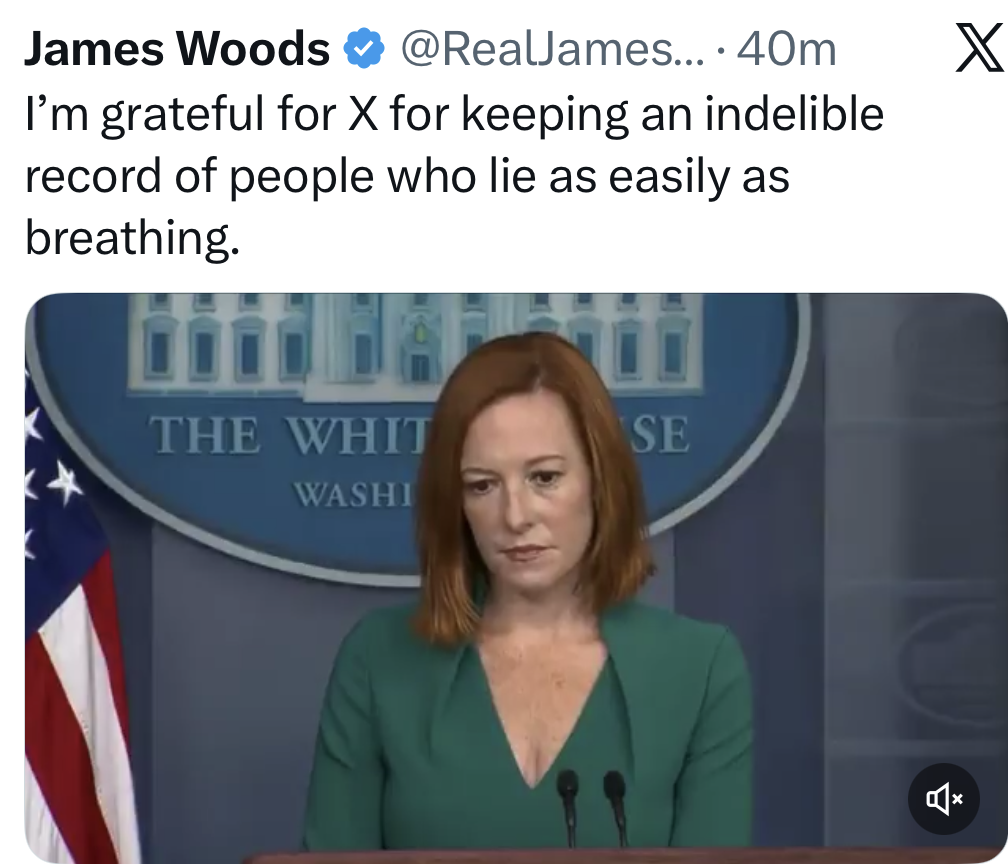The width and height of the screenshot is (1008, 864).
Task: Click "THE WHIT" lettering on the backdrop
Action: 287,435
